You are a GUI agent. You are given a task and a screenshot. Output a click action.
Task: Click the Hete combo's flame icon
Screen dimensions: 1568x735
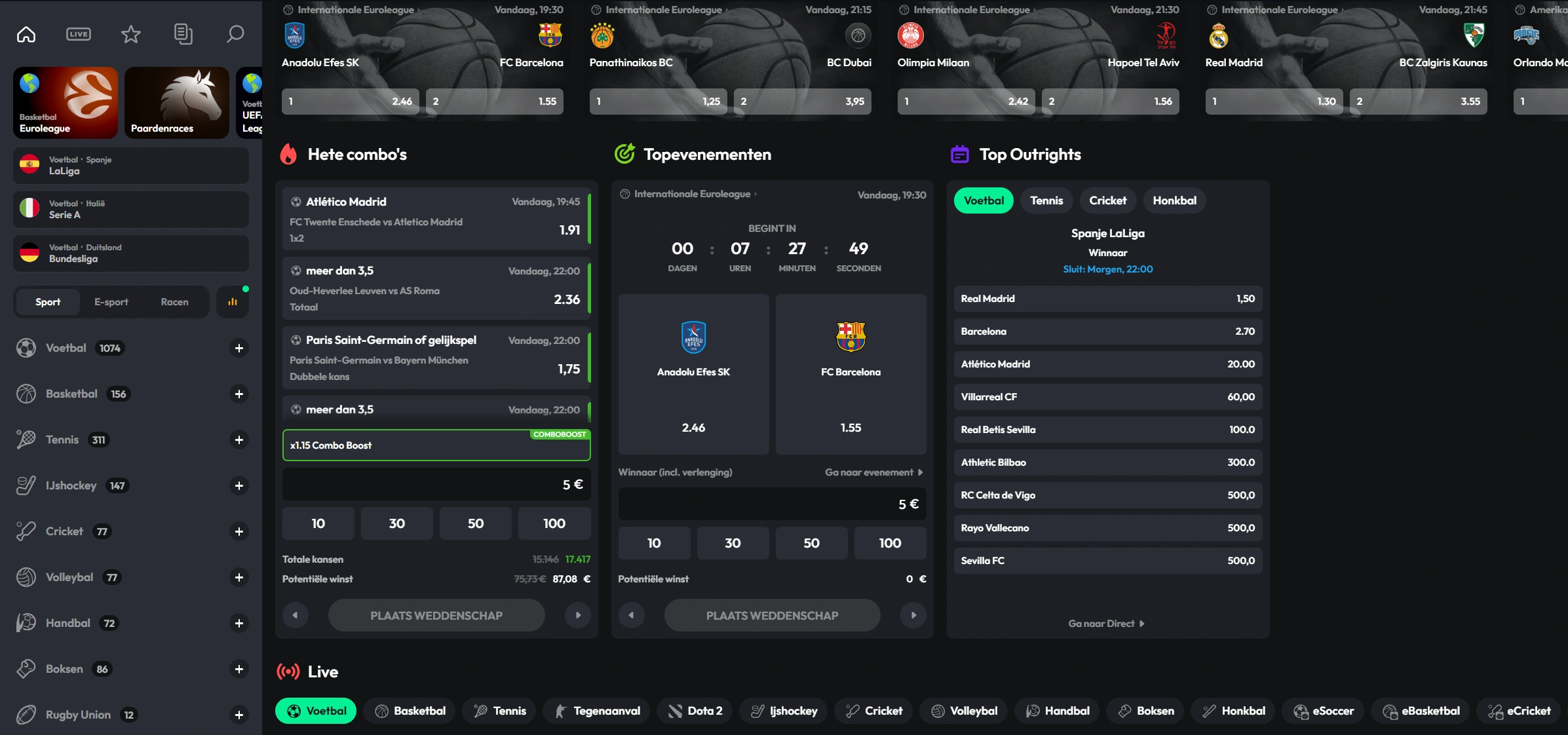(288, 155)
